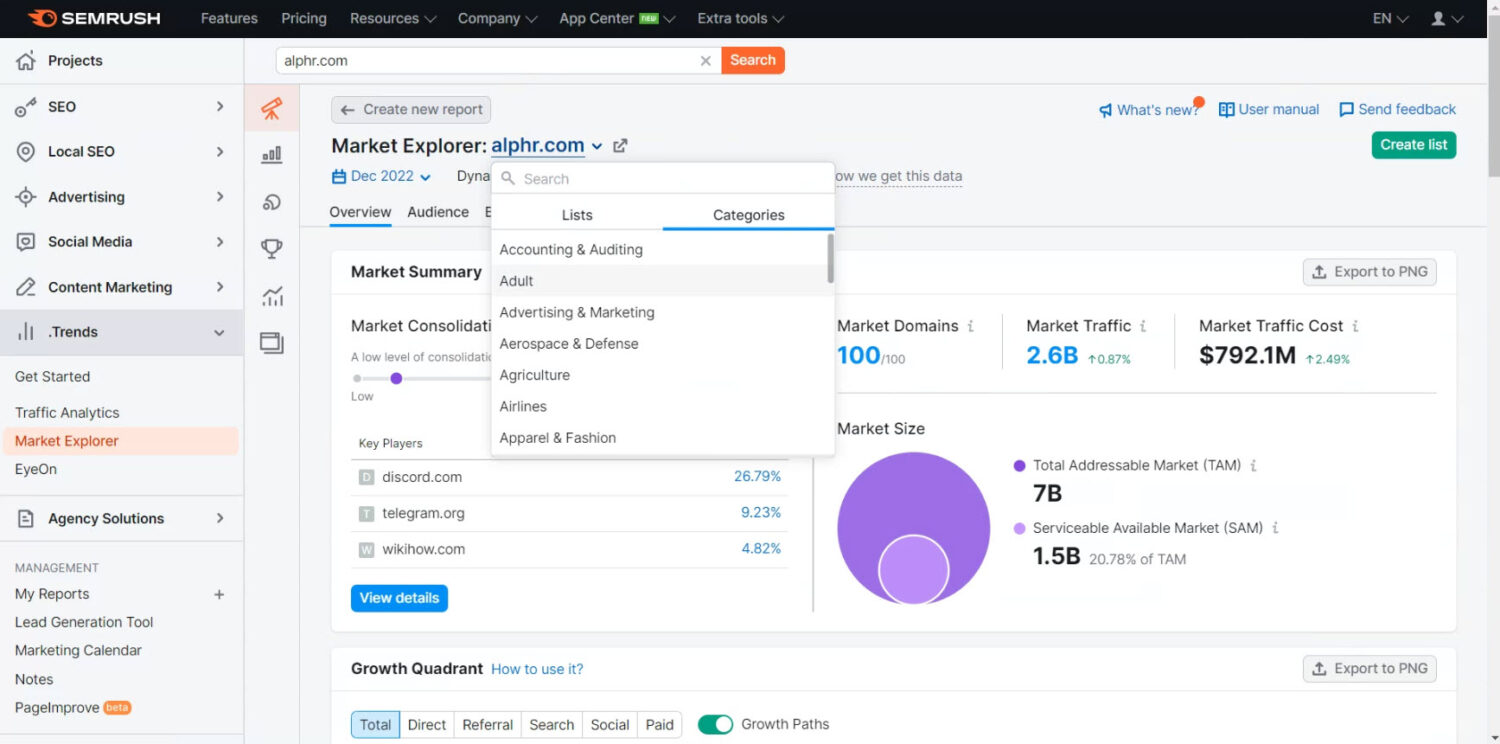Click the dropdown list scrollbar thumb
The height and width of the screenshot is (744, 1500).
(830, 258)
